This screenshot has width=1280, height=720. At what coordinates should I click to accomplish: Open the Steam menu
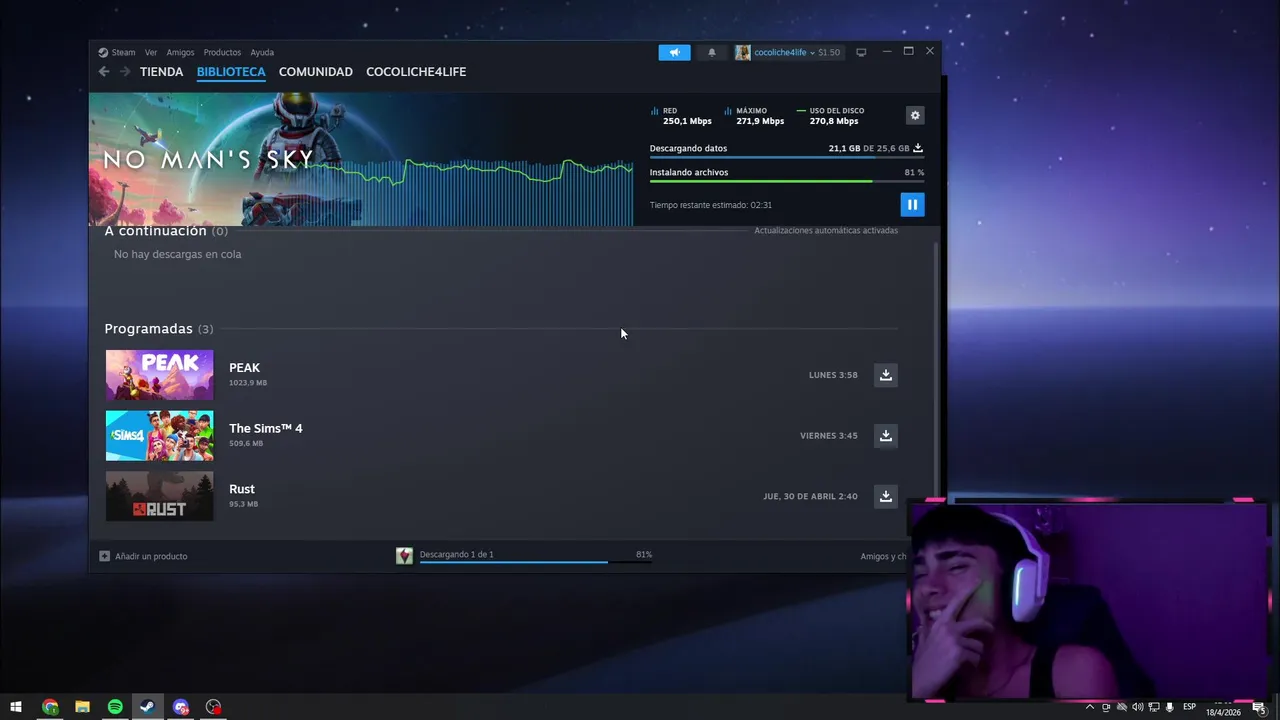[117, 52]
